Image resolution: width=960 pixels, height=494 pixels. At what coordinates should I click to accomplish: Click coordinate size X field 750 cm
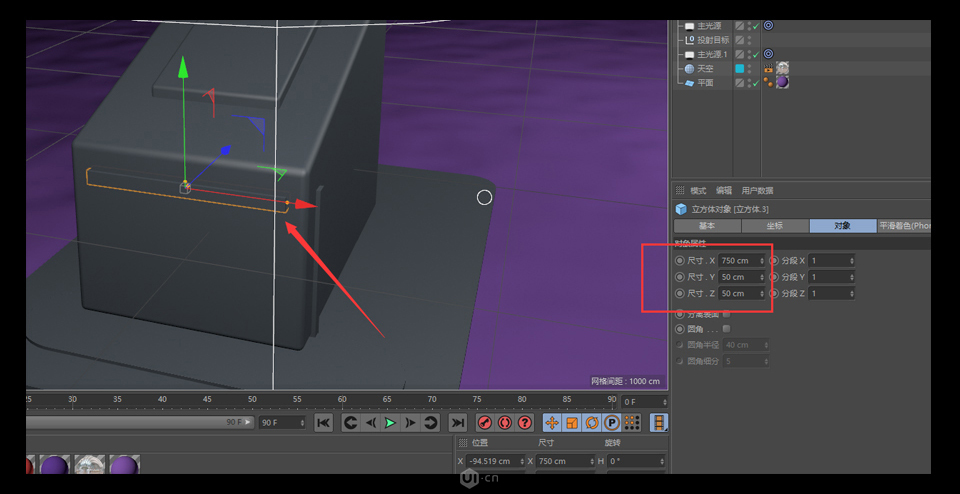click(x=566, y=461)
